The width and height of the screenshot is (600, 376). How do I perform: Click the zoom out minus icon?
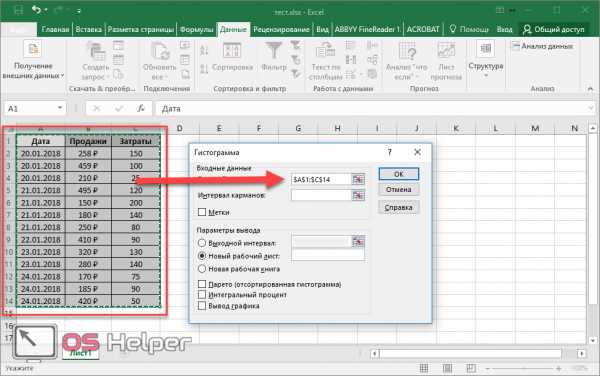488,368
